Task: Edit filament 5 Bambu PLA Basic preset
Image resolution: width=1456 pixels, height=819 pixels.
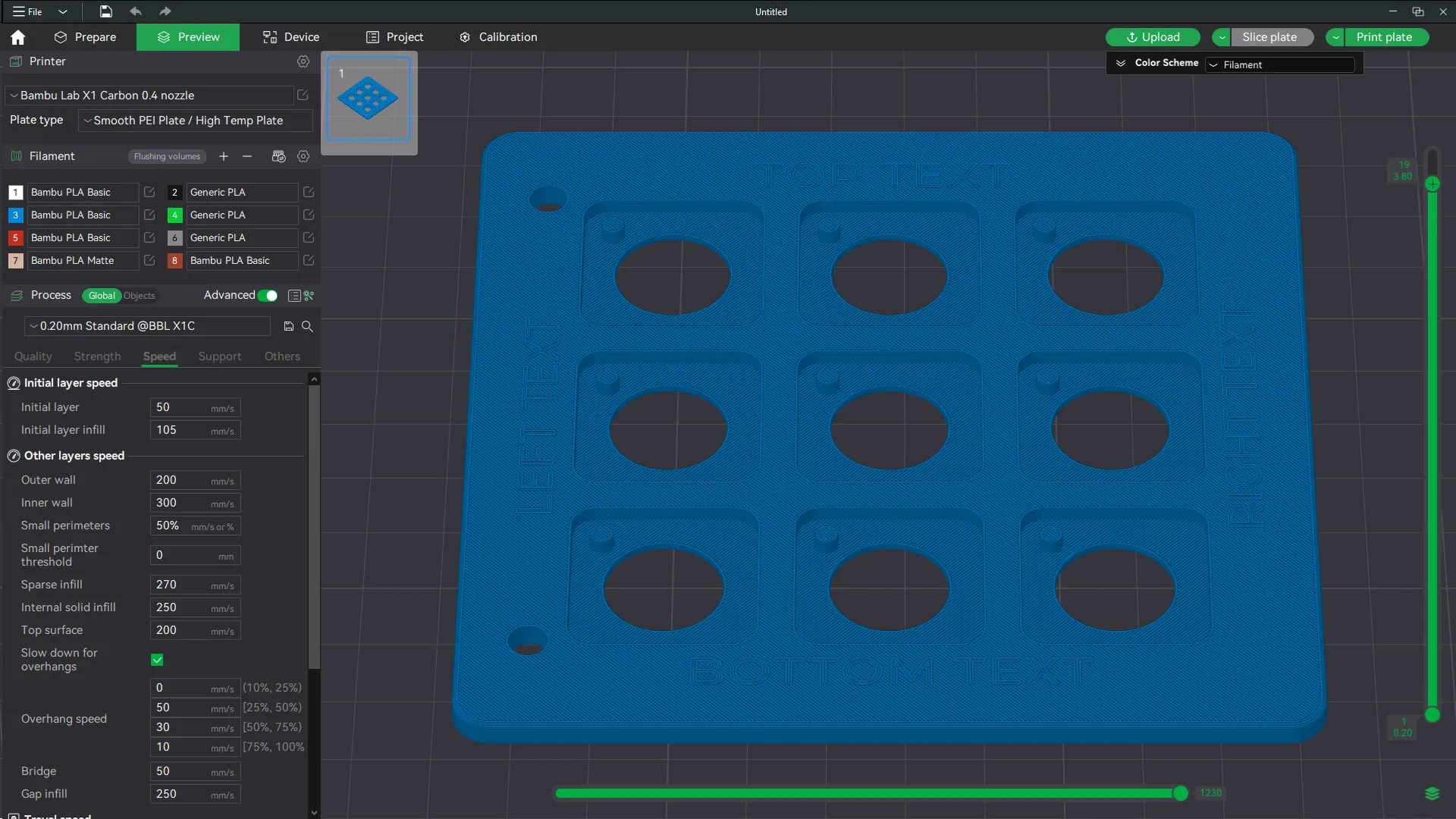Action: click(x=149, y=238)
